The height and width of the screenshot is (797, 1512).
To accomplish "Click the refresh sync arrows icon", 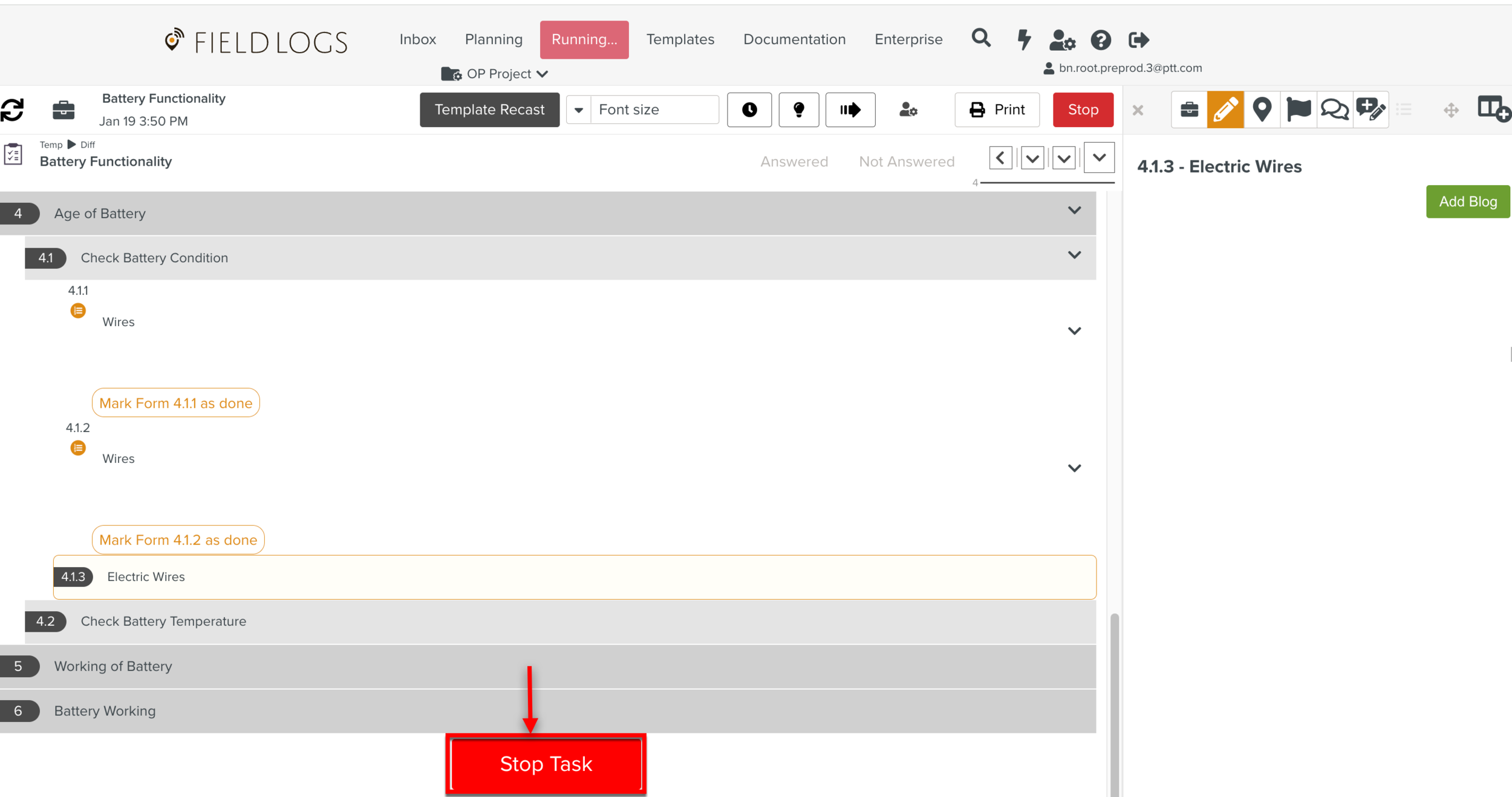I will (13, 110).
